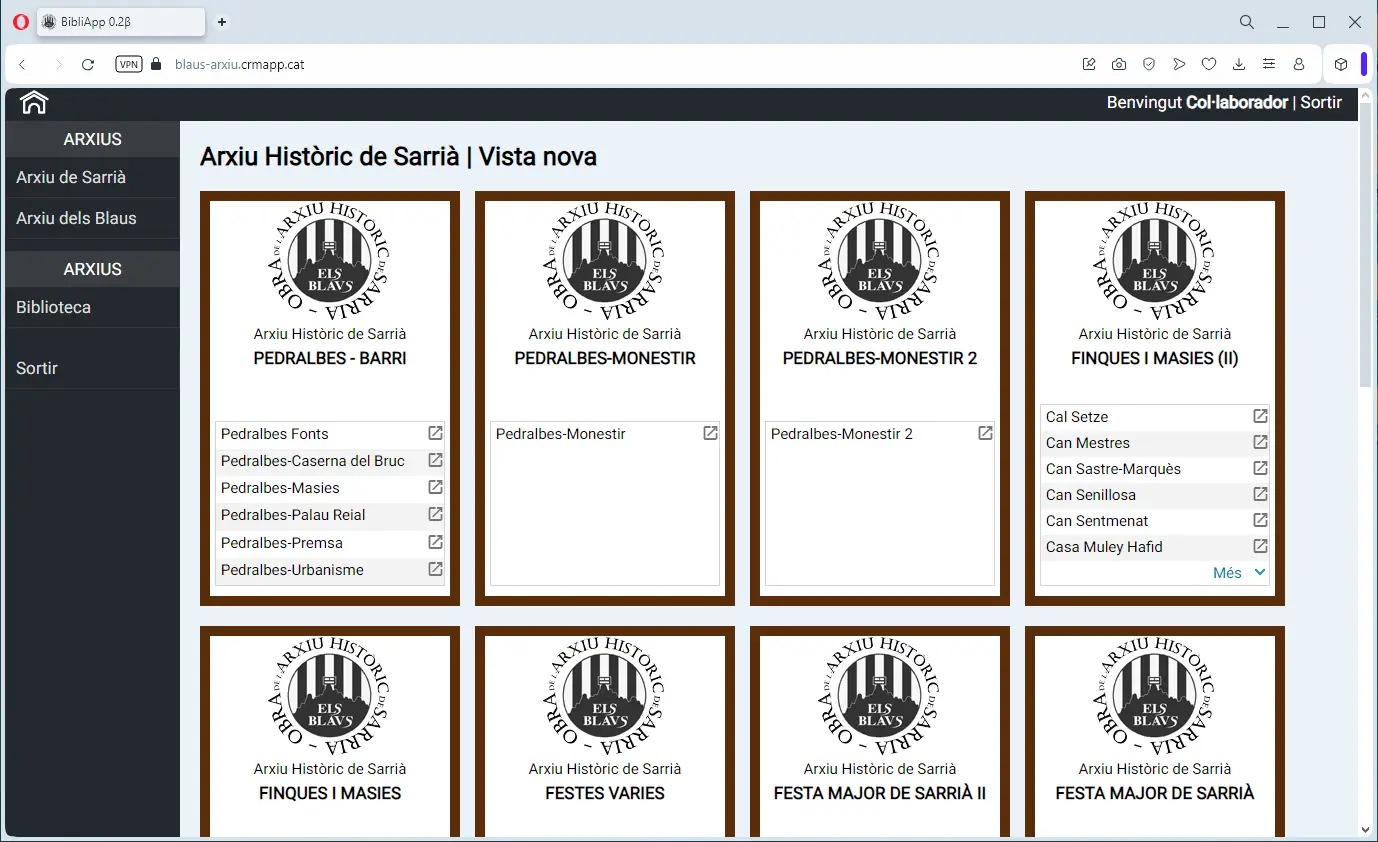This screenshot has width=1378, height=842.
Task: Click the Pedralbes Fonts entry
Action: (x=275, y=434)
